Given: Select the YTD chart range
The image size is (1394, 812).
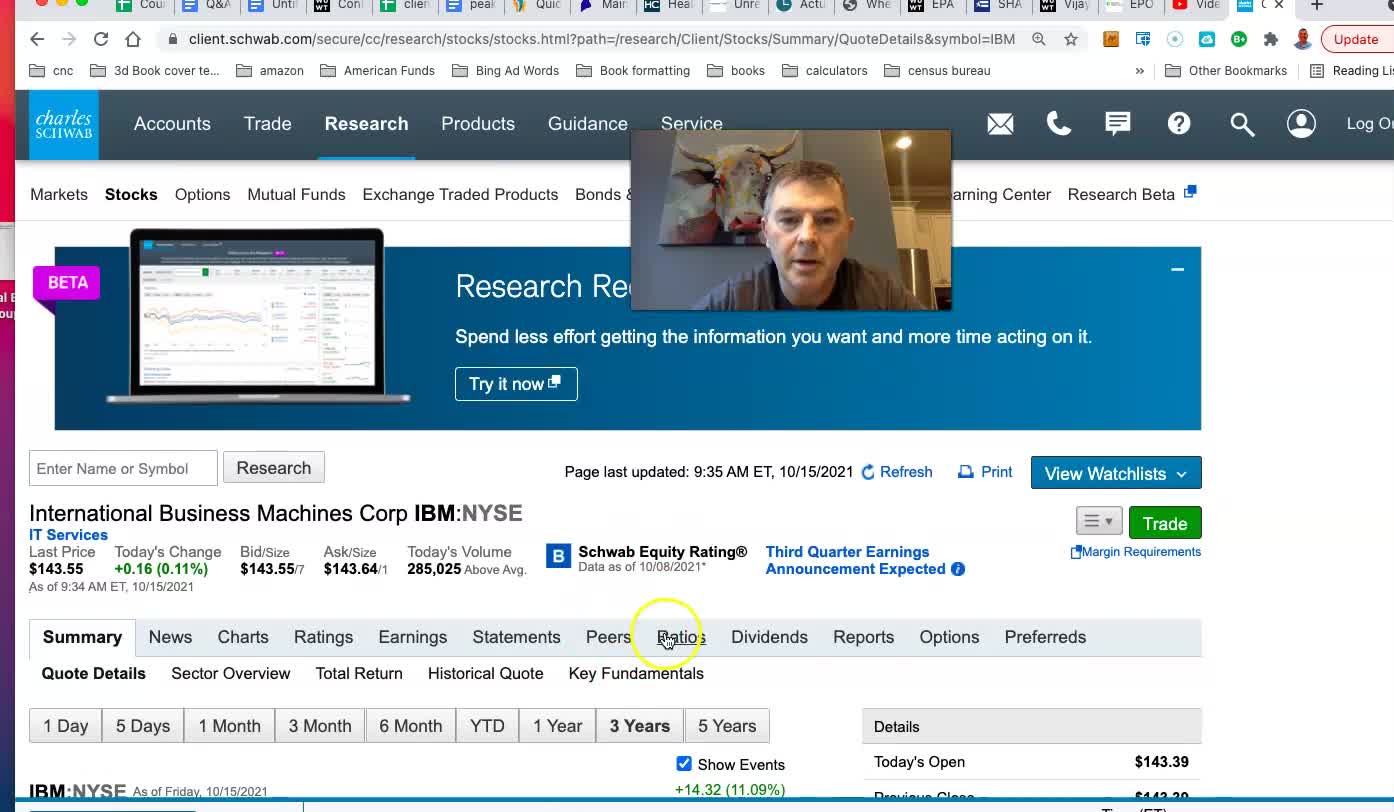Looking at the screenshot, I should coord(487,726).
